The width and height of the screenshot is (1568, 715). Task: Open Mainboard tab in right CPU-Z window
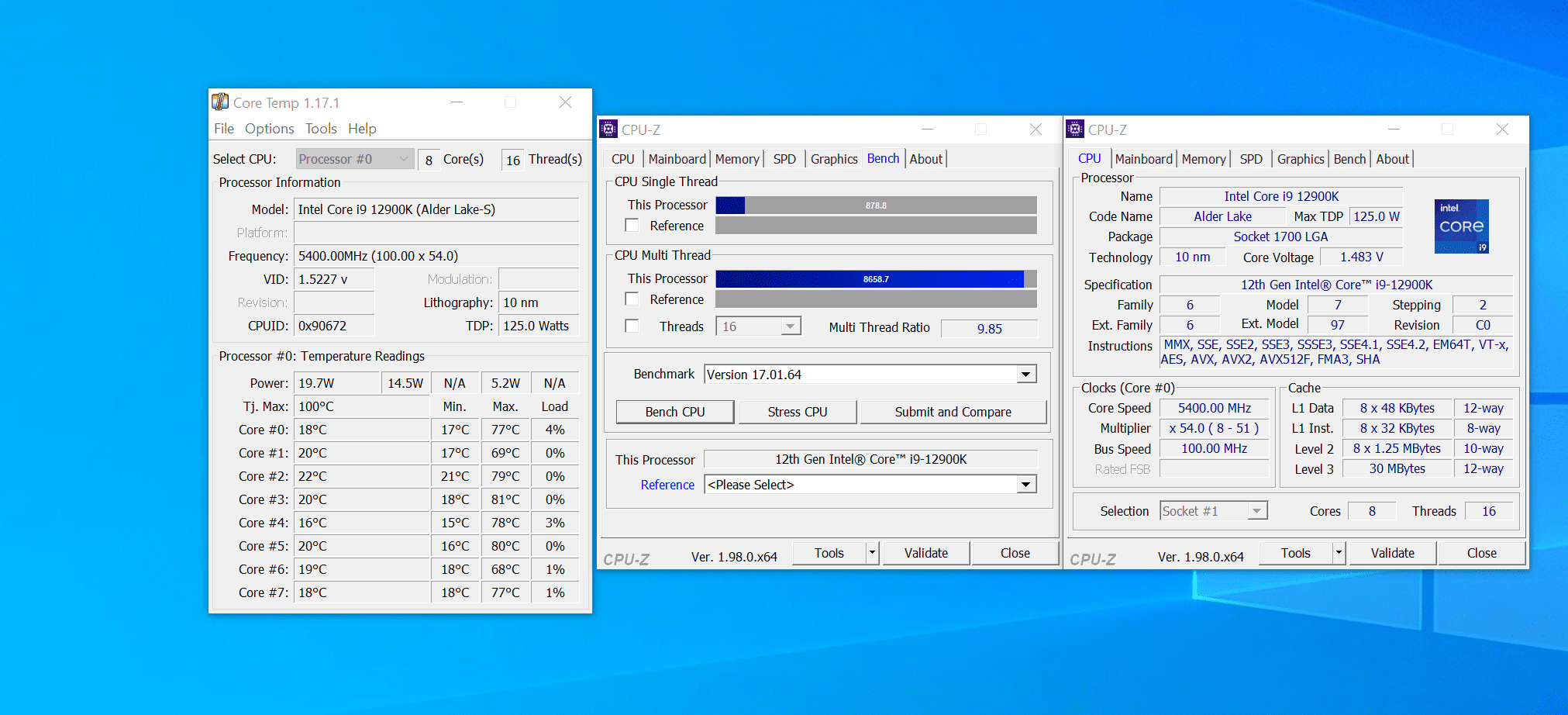1144,159
